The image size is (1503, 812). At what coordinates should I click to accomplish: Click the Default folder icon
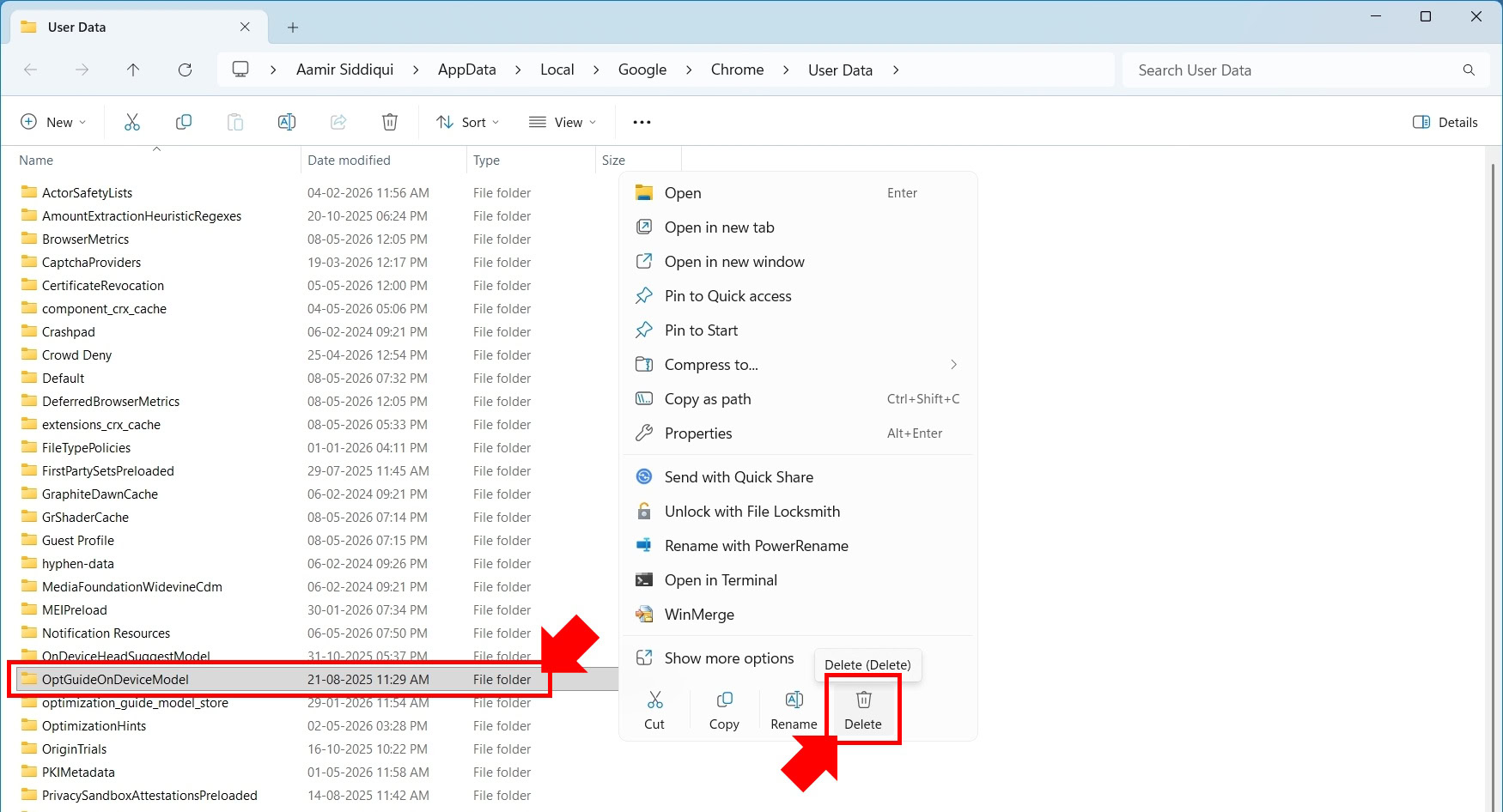coord(29,378)
